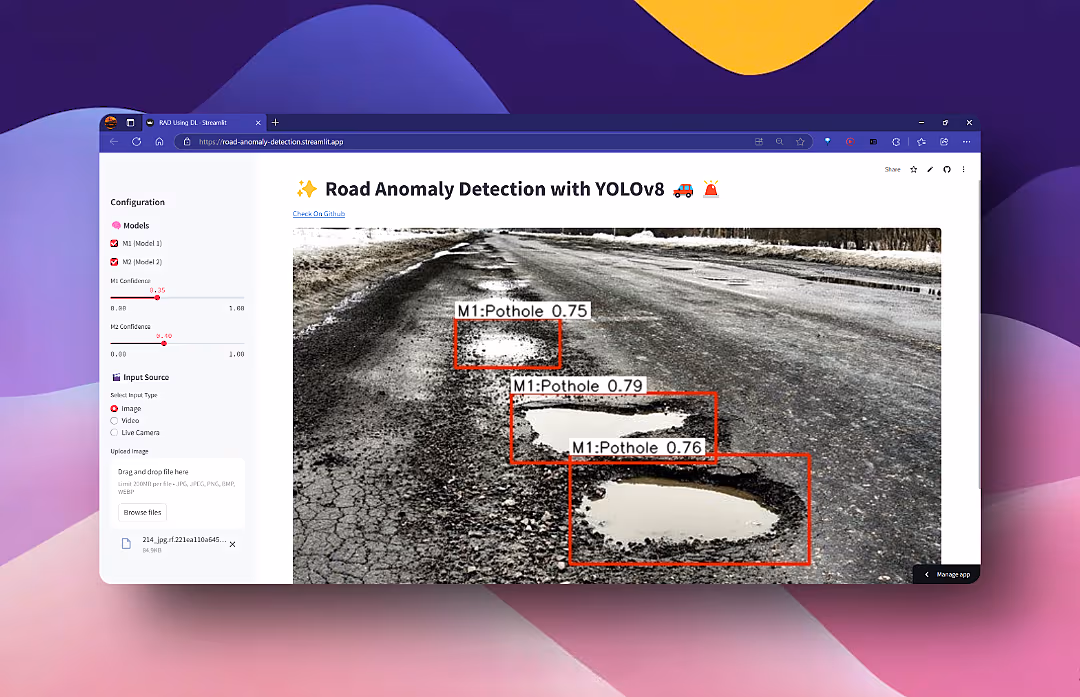Open the browser's three-dot settings menu

tap(967, 141)
